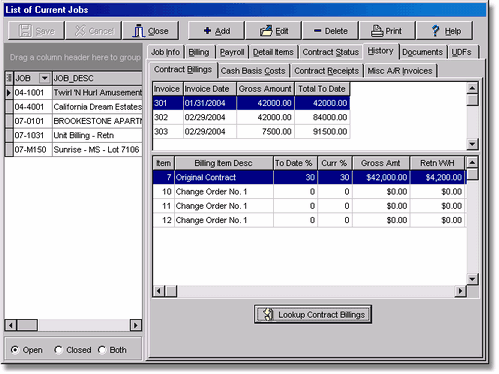This screenshot has height=374, width=499.
Task: Select the Open radio button
Action: click(x=15, y=350)
